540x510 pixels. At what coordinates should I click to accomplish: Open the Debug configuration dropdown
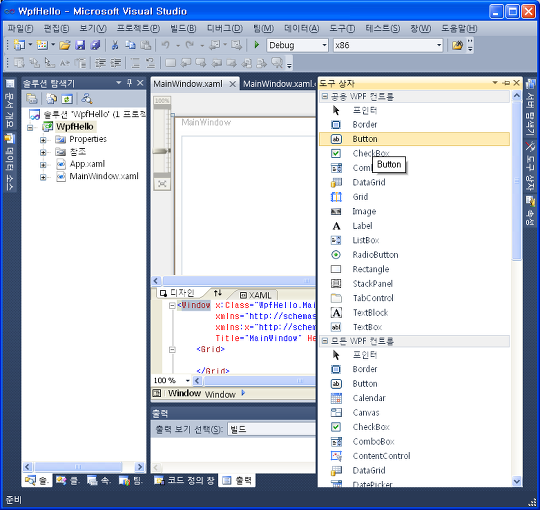click(324, 45)
